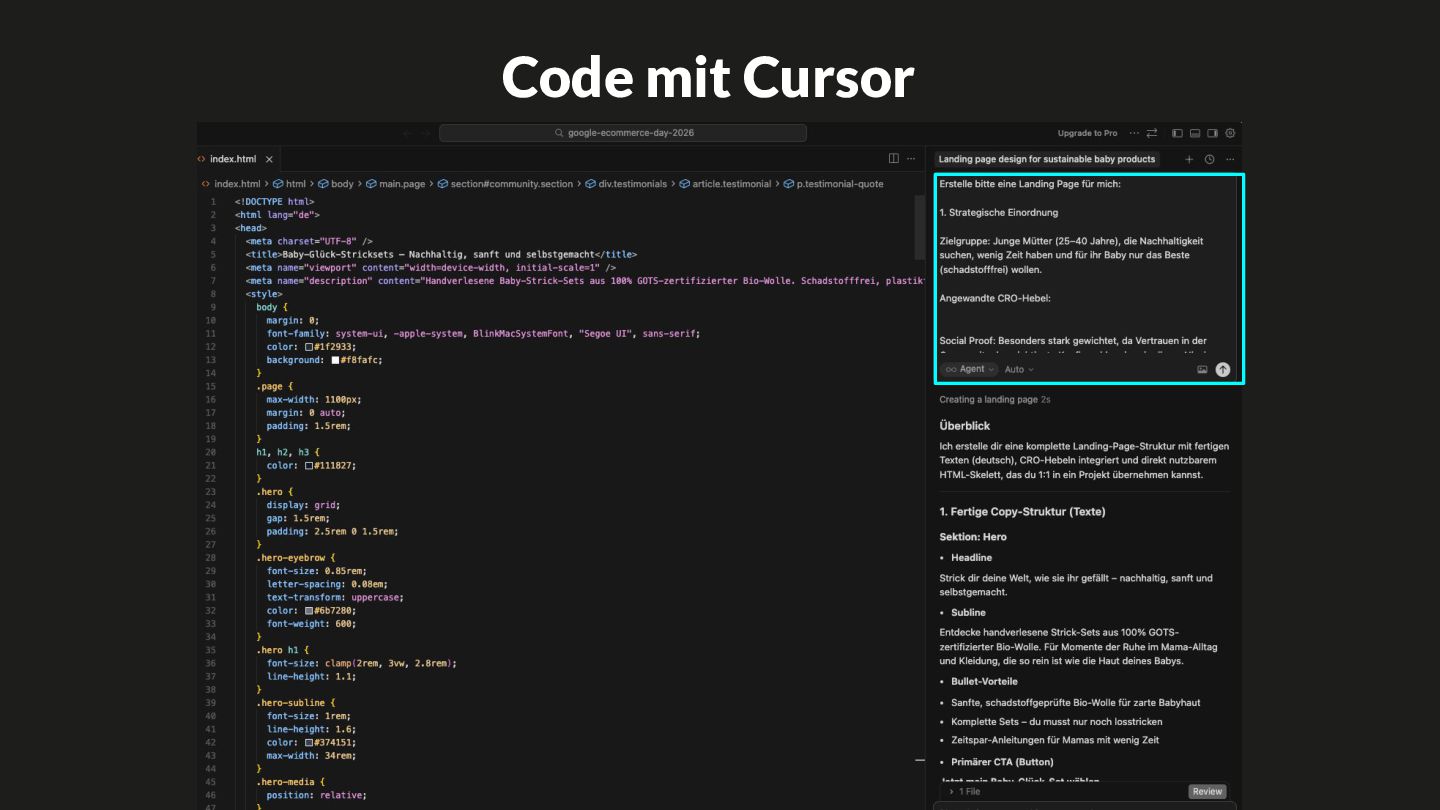Click the 'font-weight: 600;' line

311,624
